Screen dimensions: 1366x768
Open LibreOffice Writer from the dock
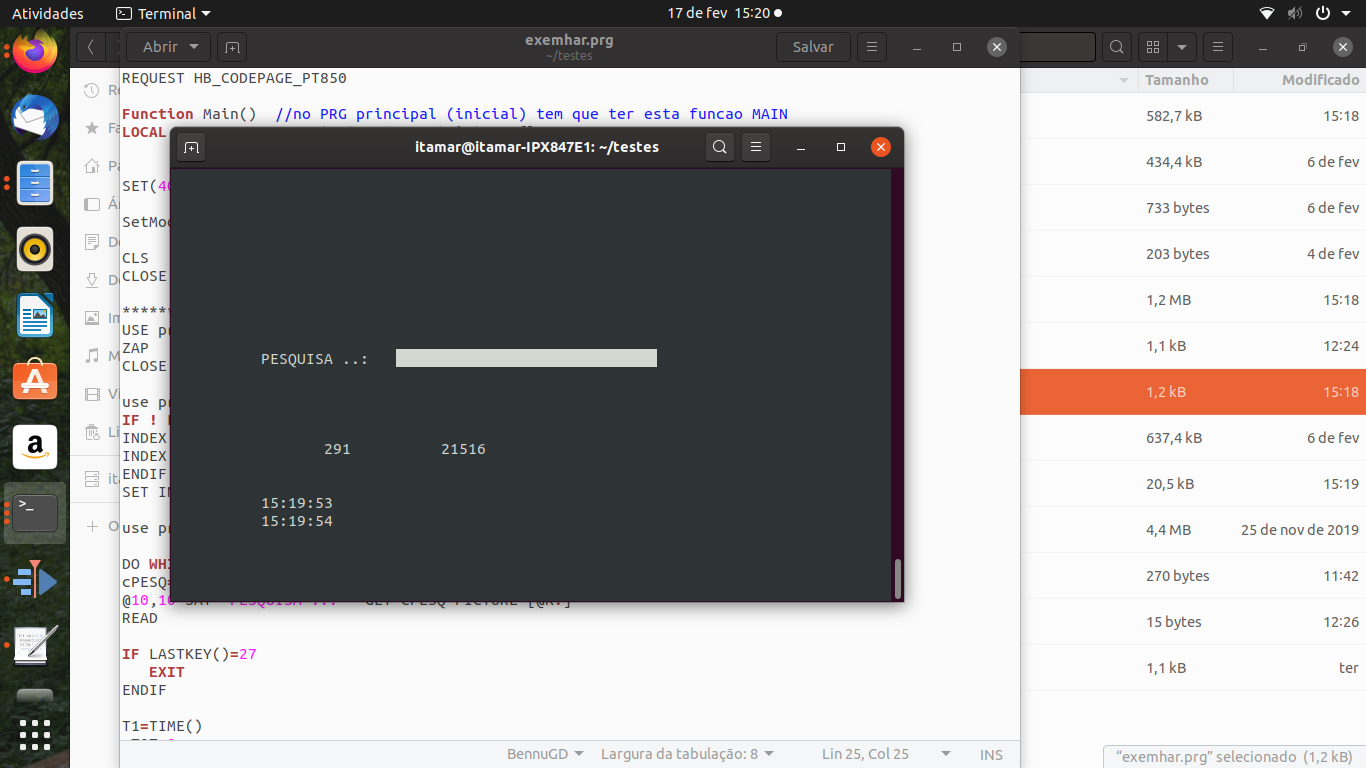point(35,316)
